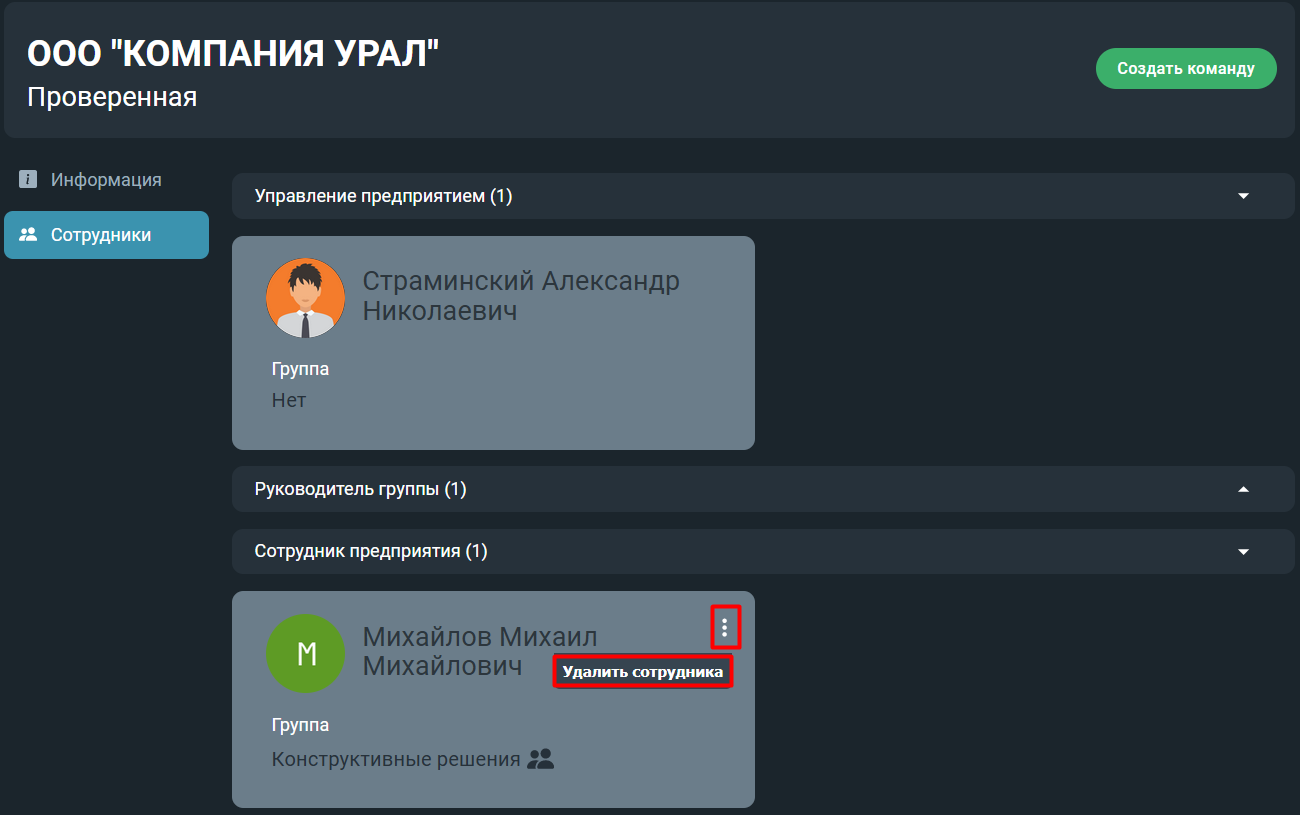Toggle Сотрудник предприятия section arrow
The width and height of the screenshot is (1300, 815).
[x=1244, y=552]
